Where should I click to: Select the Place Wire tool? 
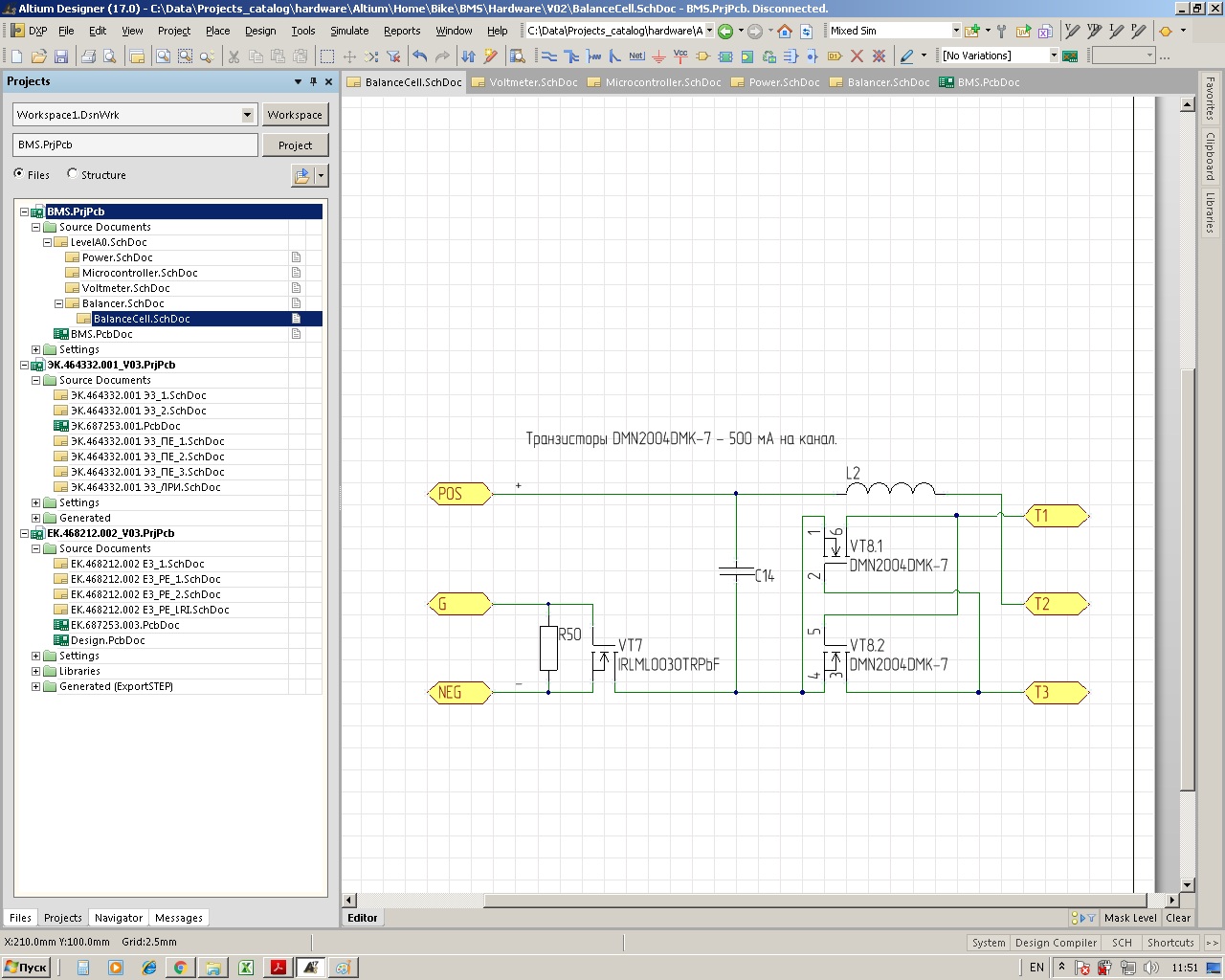click(549, 56)
